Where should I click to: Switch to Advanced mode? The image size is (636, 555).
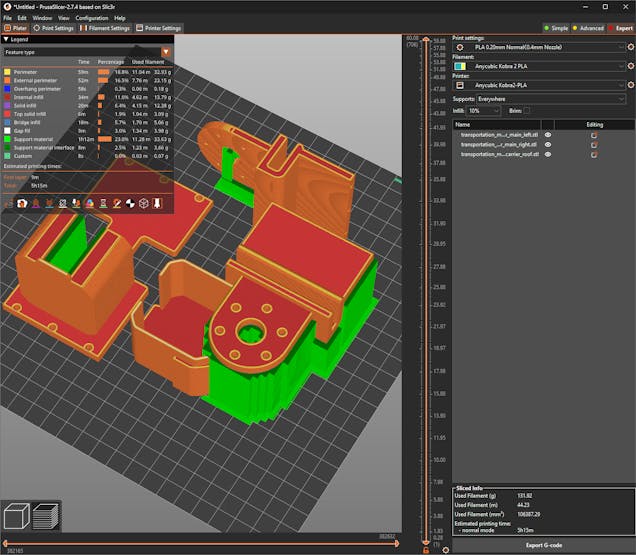[587, 28]
